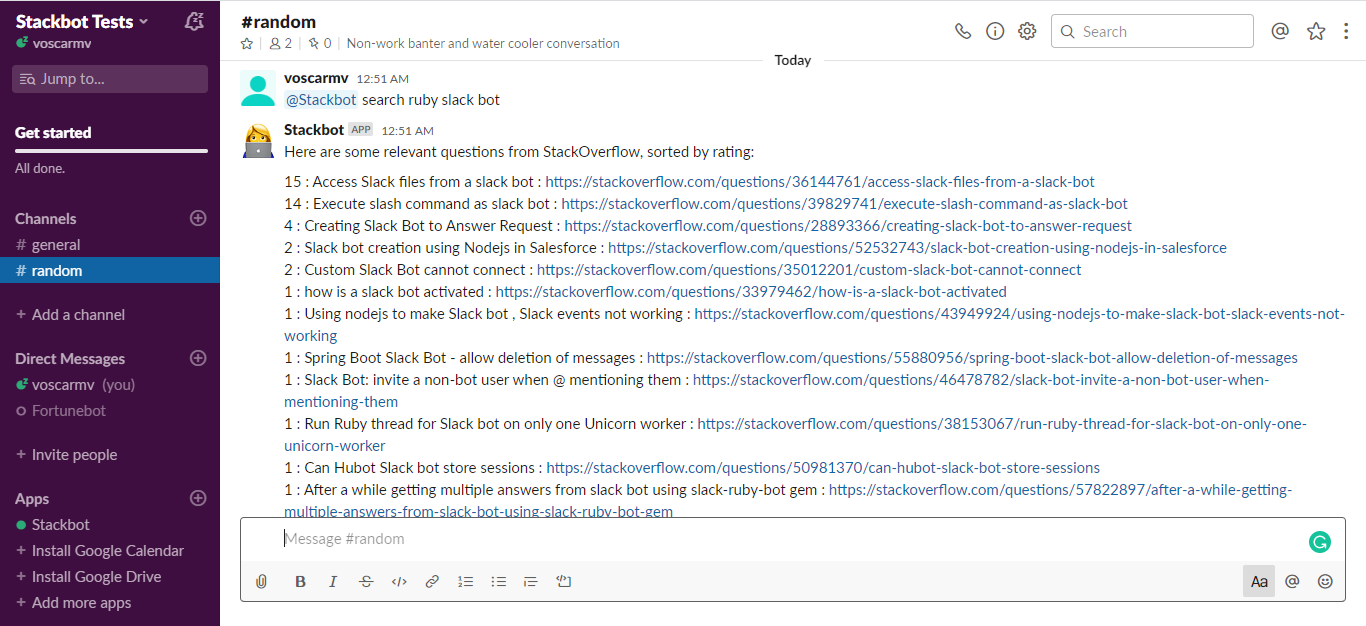
Task: Open direct message with voscarmv (you)
Action: click(110, 385)
